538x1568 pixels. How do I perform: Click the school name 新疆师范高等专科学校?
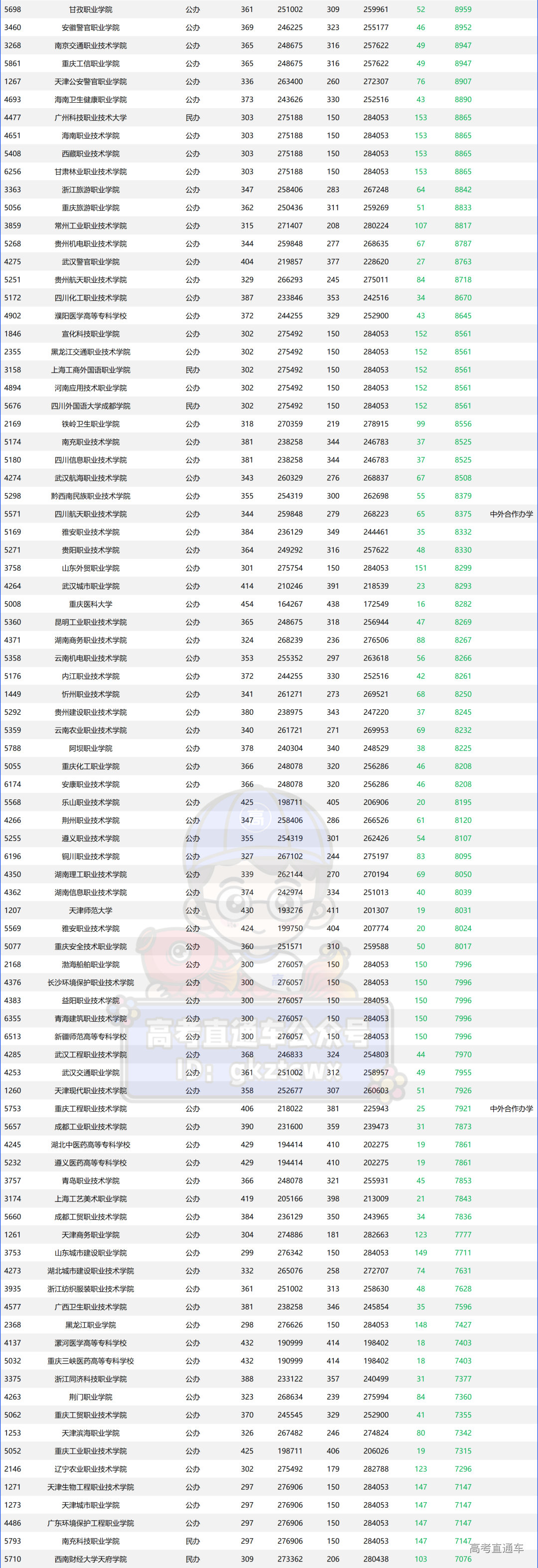(x=91, y=1037)
